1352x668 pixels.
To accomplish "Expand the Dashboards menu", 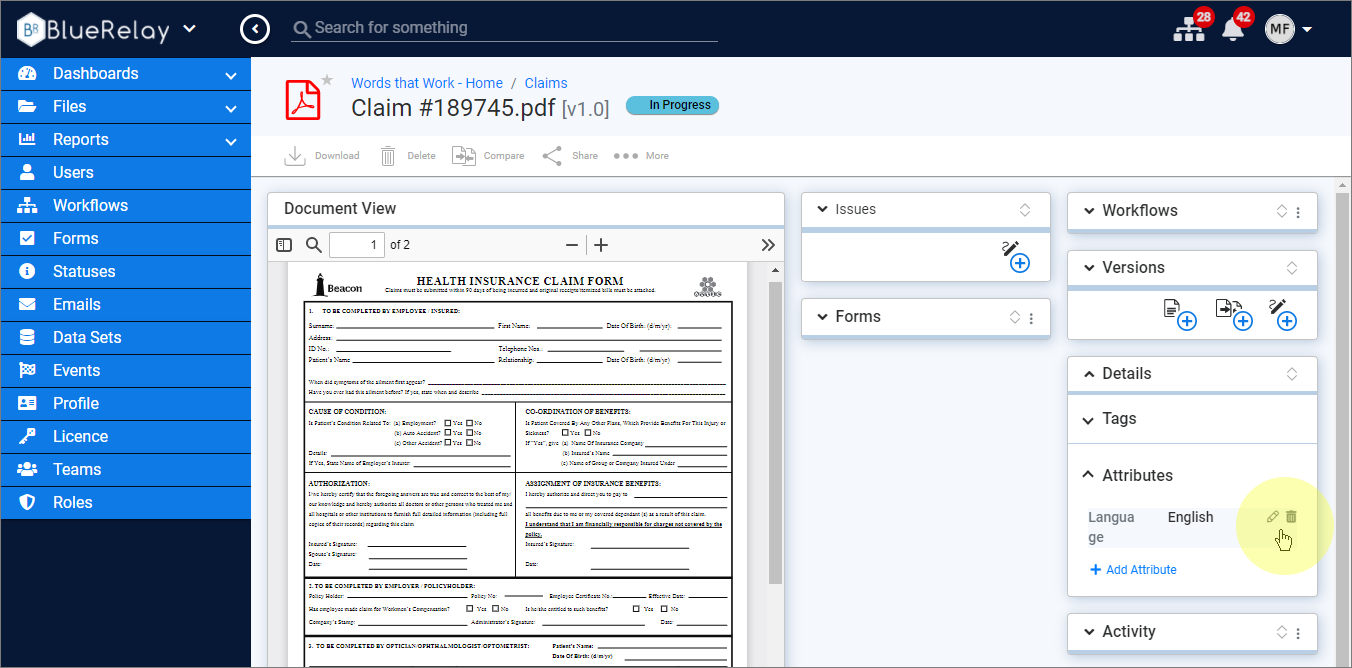I will tap(126, 74).
